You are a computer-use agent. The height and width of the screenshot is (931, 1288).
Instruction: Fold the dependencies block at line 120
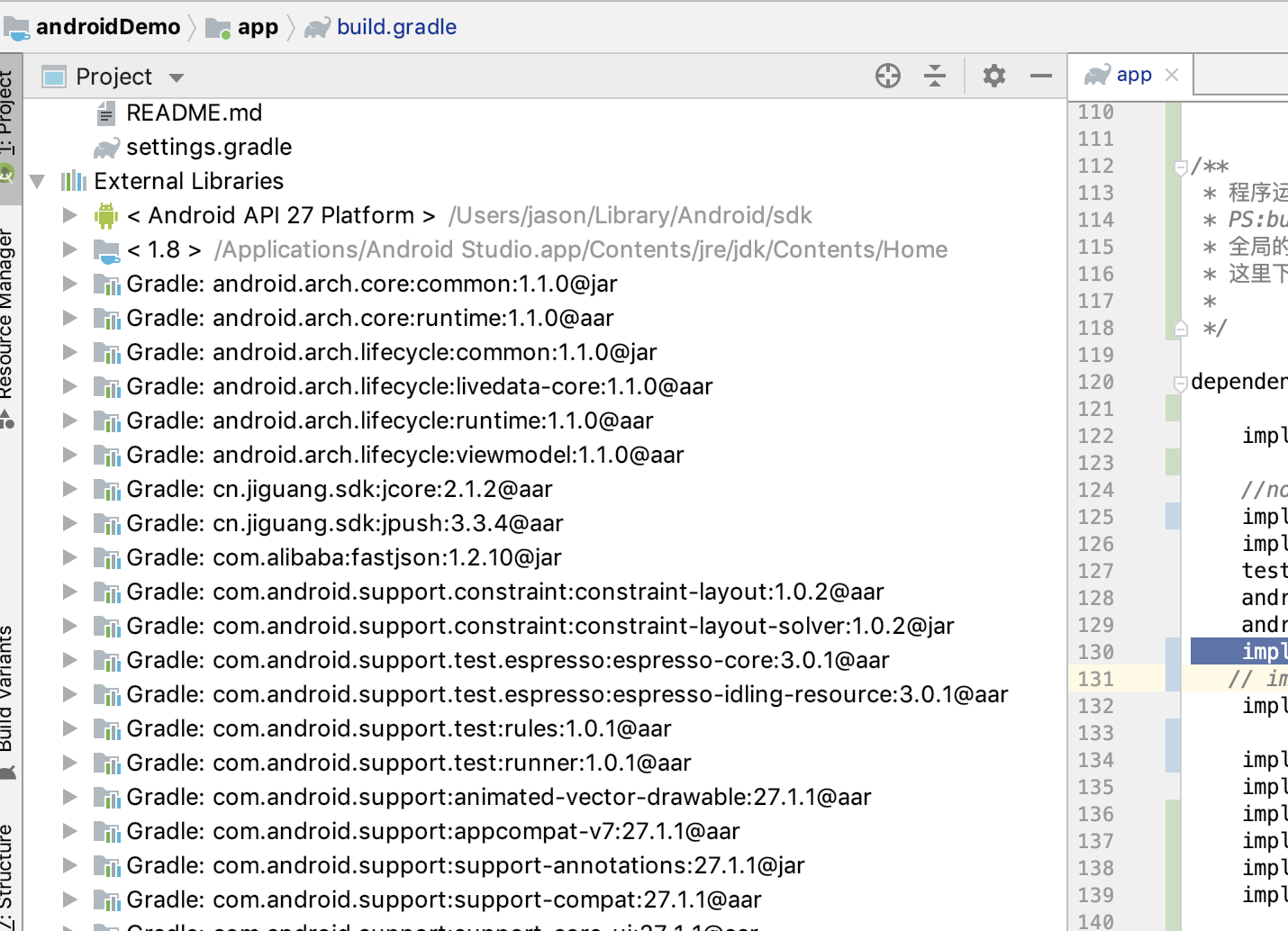pos(1181,384)
